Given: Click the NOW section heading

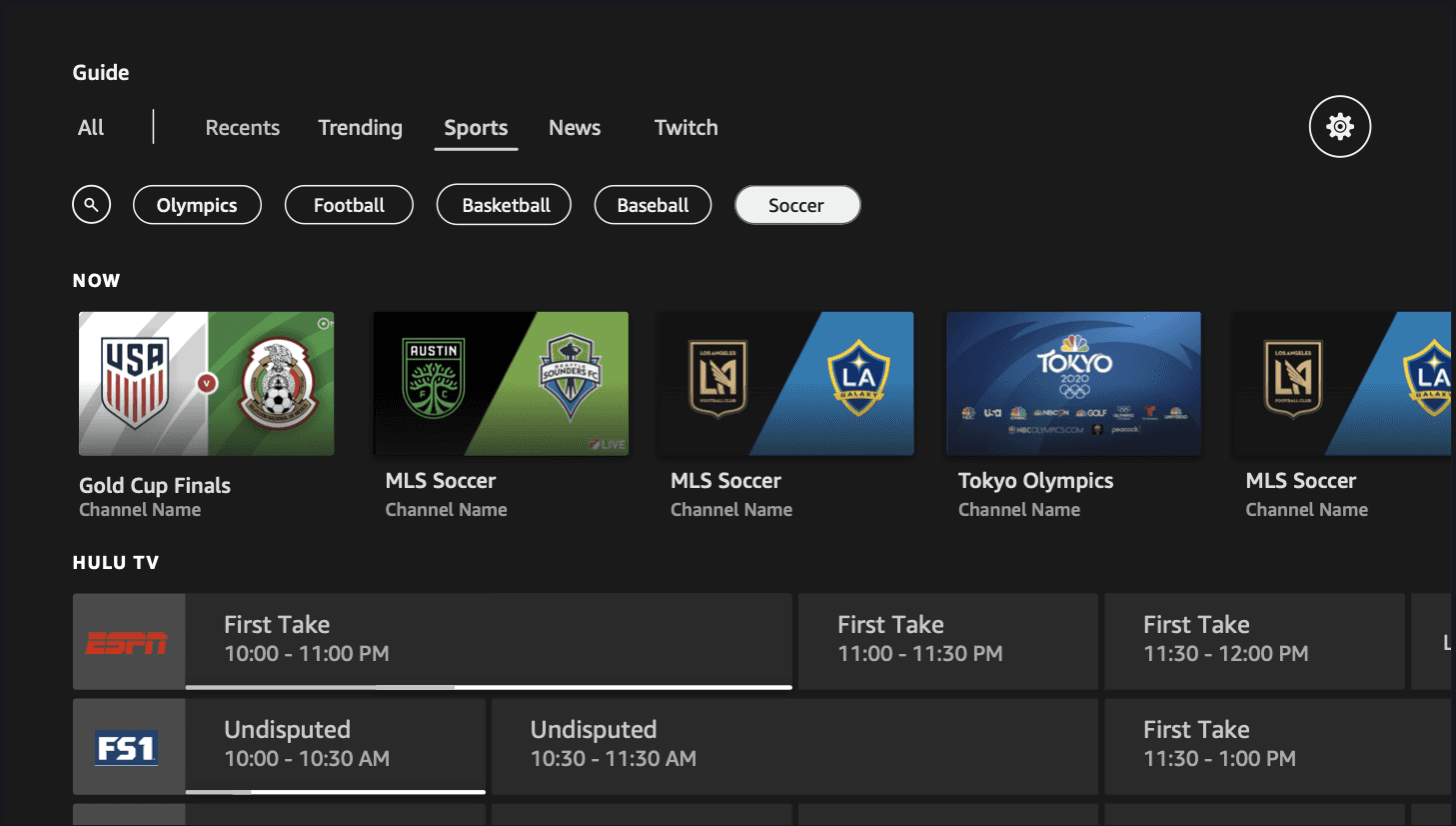Looking at the screenshot, I should tap(97, 281).
